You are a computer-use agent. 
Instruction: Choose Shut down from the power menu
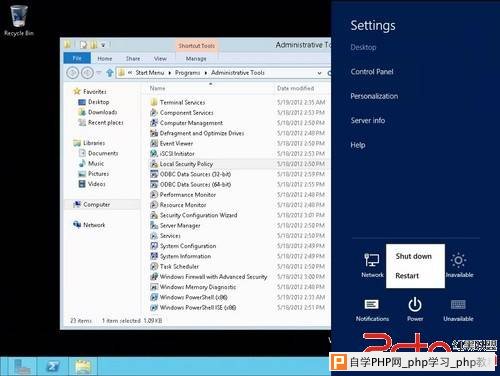point(414,256)
